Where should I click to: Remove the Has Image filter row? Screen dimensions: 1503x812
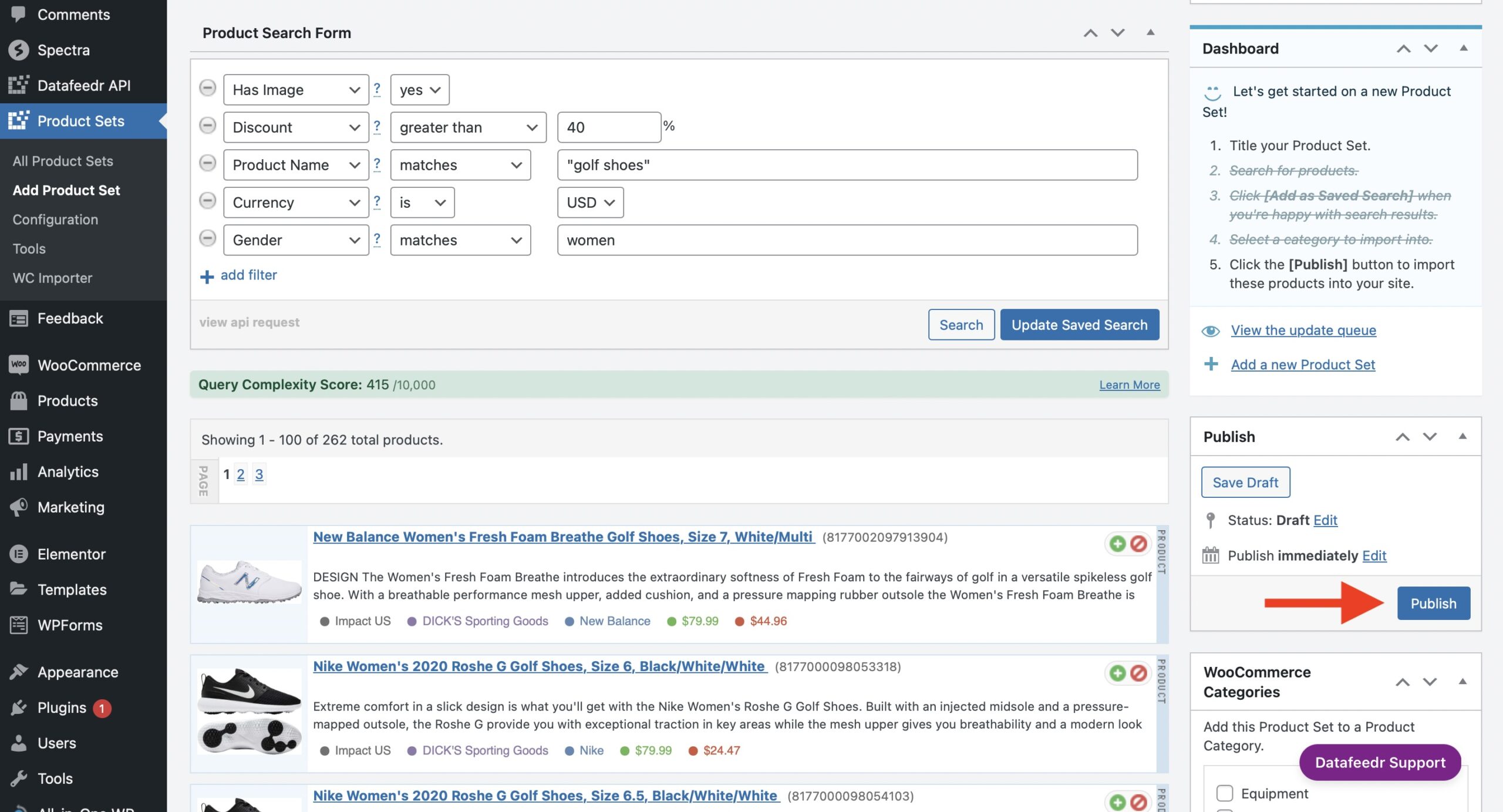(207, 88)
